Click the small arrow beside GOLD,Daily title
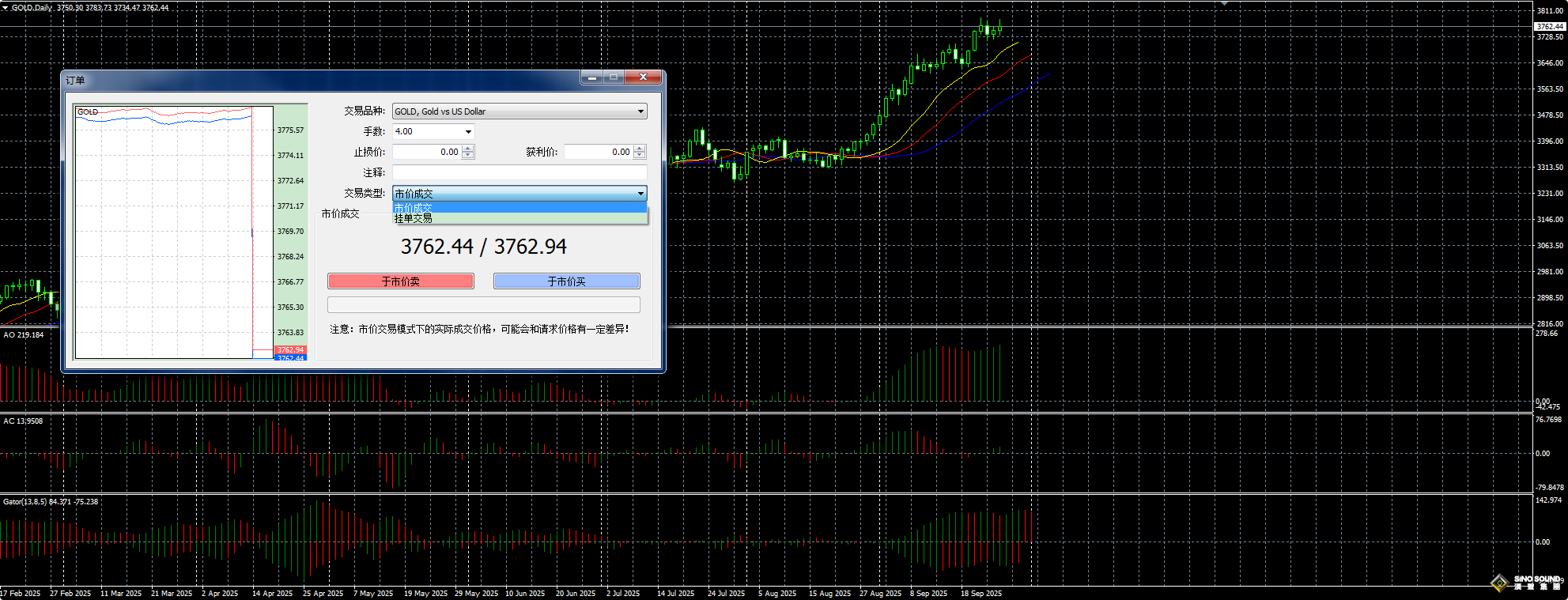This screenshot has height=600, width=1568. (x=6, y=7)
